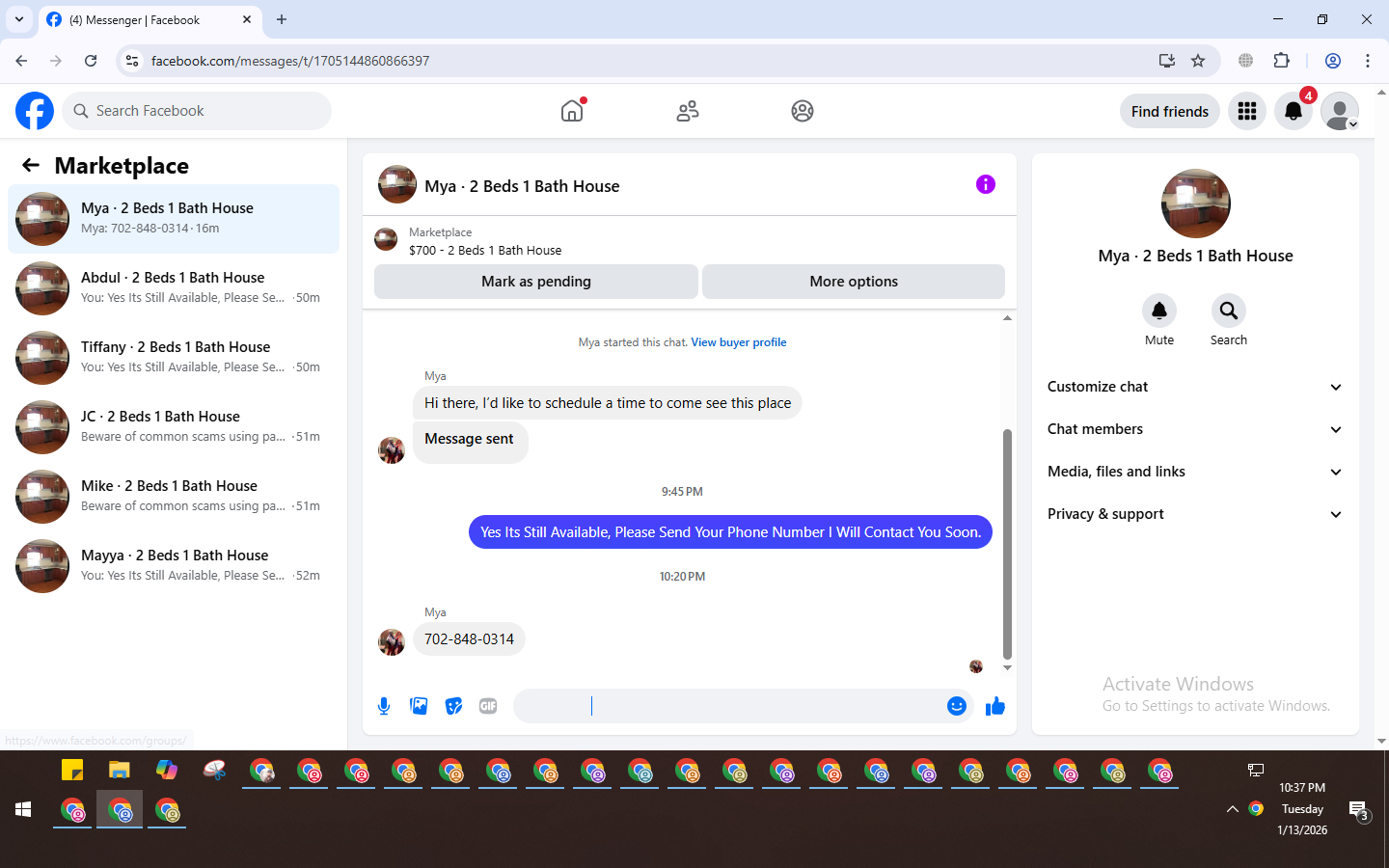The height and width of the screenshot is (868, 1389).
Task: Go back in browser history
Action: point(21,61)
